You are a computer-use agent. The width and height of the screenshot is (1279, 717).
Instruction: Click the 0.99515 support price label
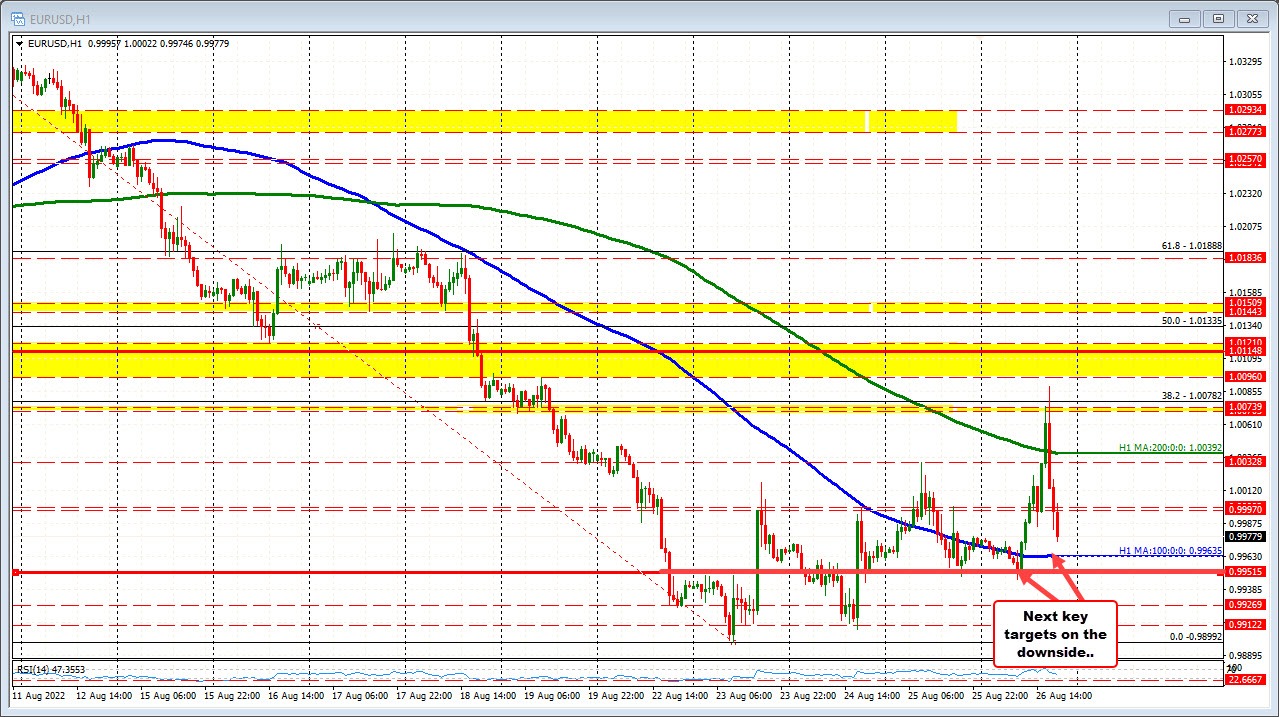[x=1243, y=571]
